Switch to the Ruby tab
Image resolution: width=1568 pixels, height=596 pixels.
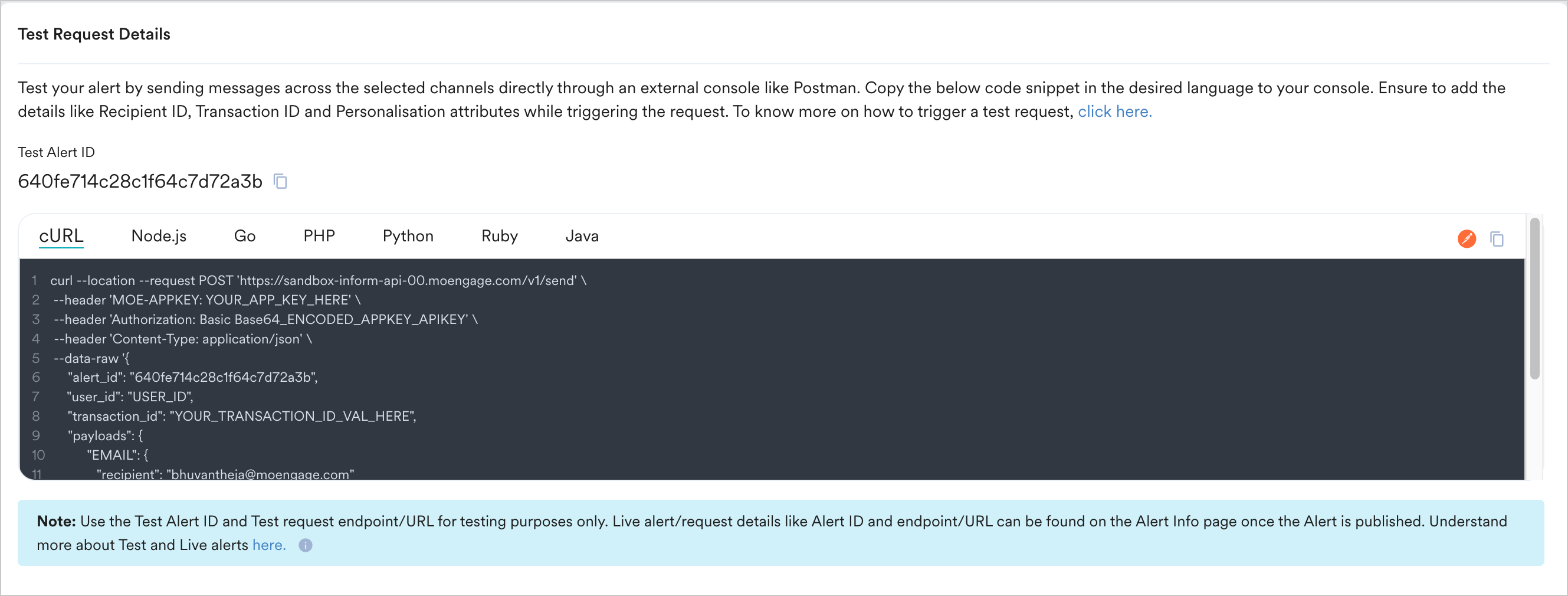499,236
